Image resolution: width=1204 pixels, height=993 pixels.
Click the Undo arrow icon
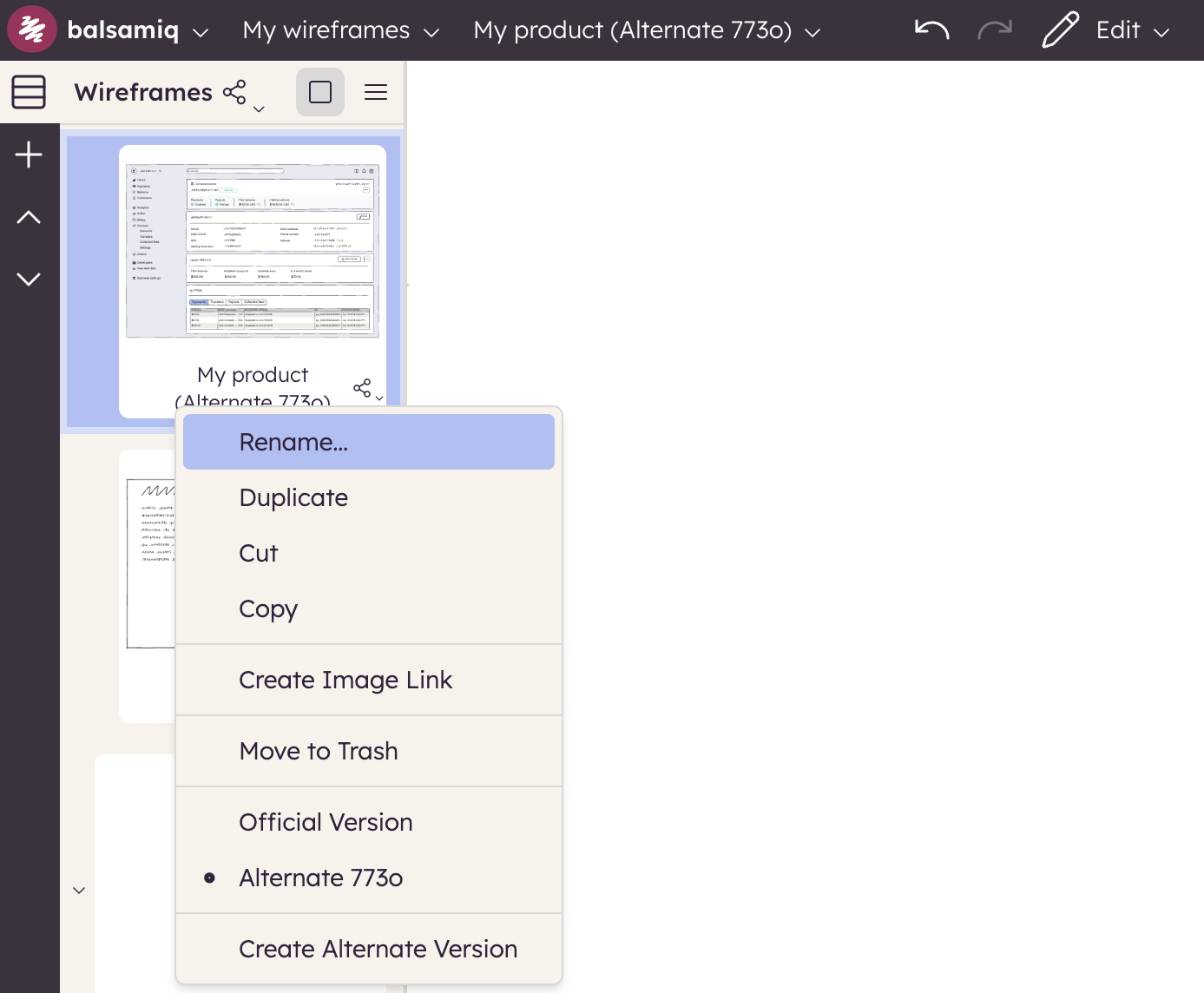[932, 30]
